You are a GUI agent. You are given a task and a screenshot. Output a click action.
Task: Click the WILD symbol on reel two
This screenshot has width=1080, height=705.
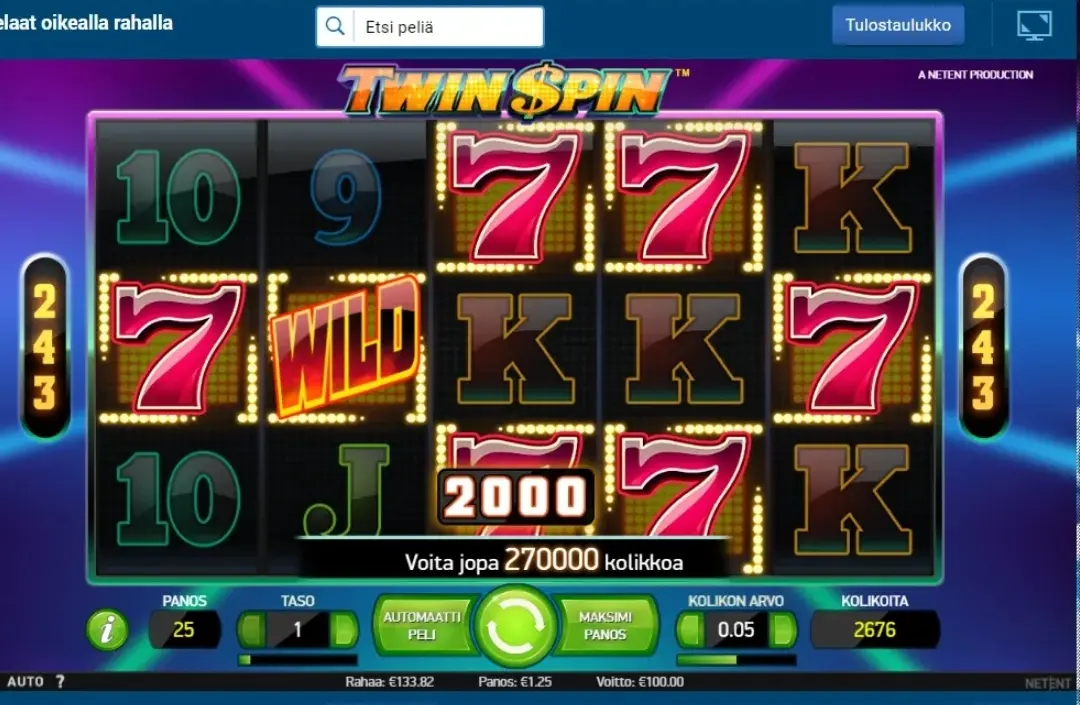tap(346, 347)
